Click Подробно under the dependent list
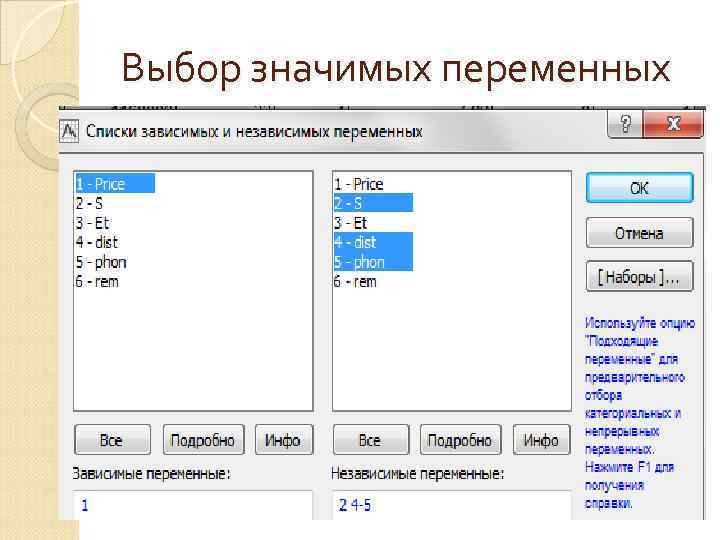Screen dimensions: 720x540 coord(203,440)
